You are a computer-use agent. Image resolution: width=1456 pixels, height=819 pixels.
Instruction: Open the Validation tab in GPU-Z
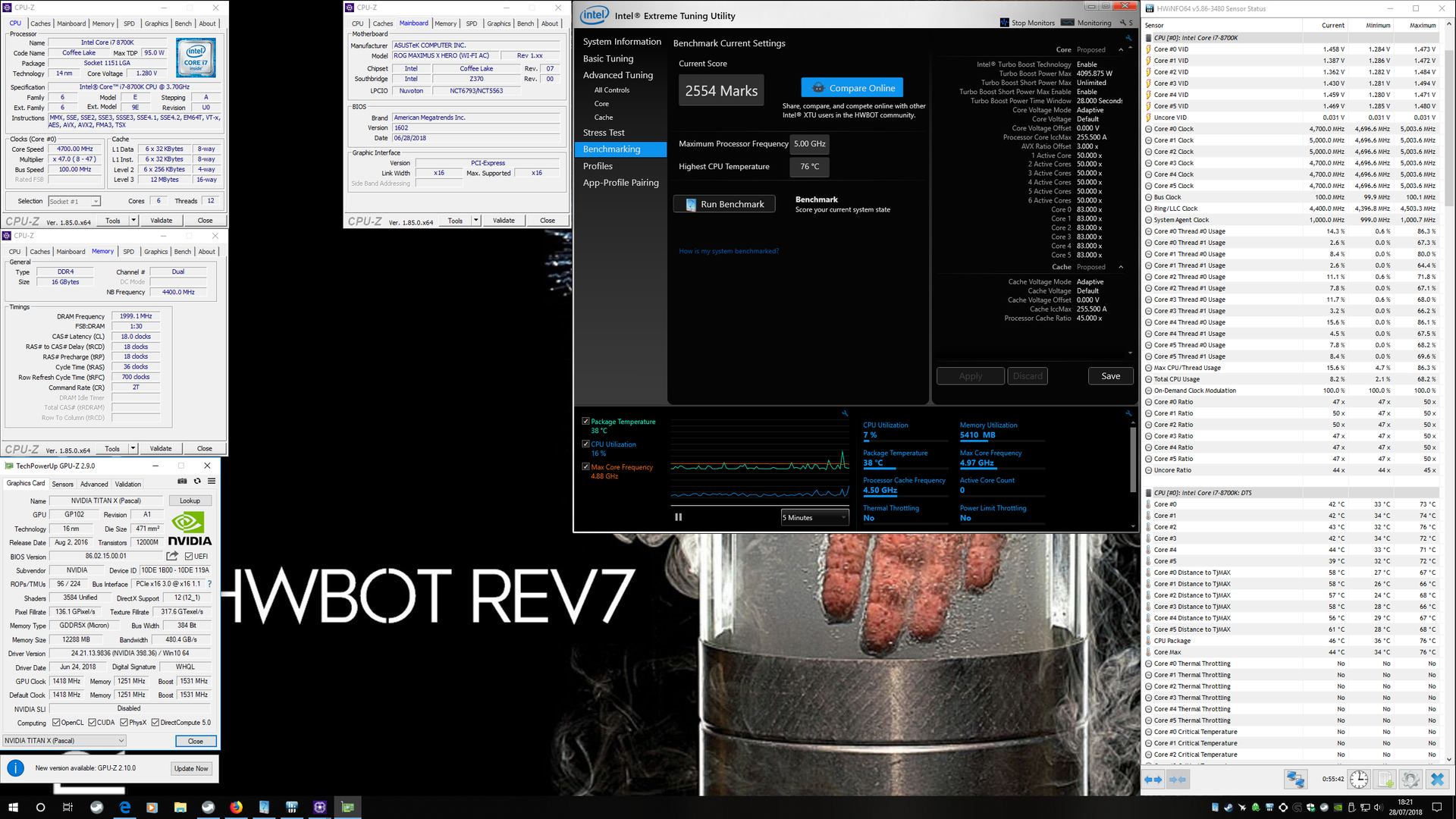128,484
